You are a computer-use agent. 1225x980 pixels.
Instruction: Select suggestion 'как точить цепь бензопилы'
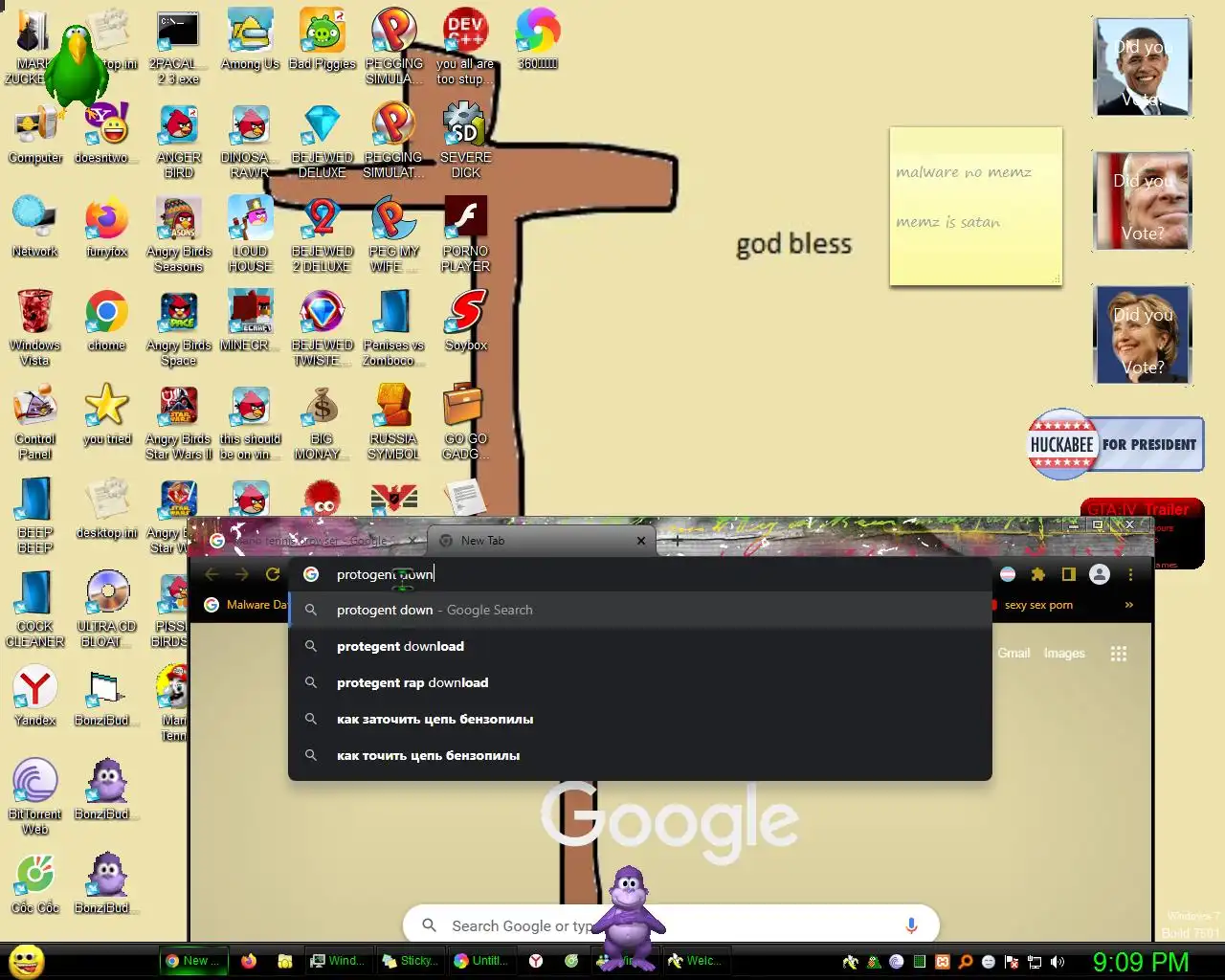[x=639, y=755]
